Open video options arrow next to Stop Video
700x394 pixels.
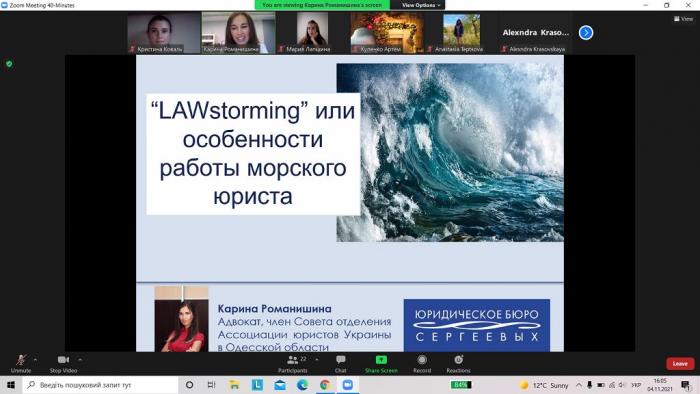pos(80,359)
